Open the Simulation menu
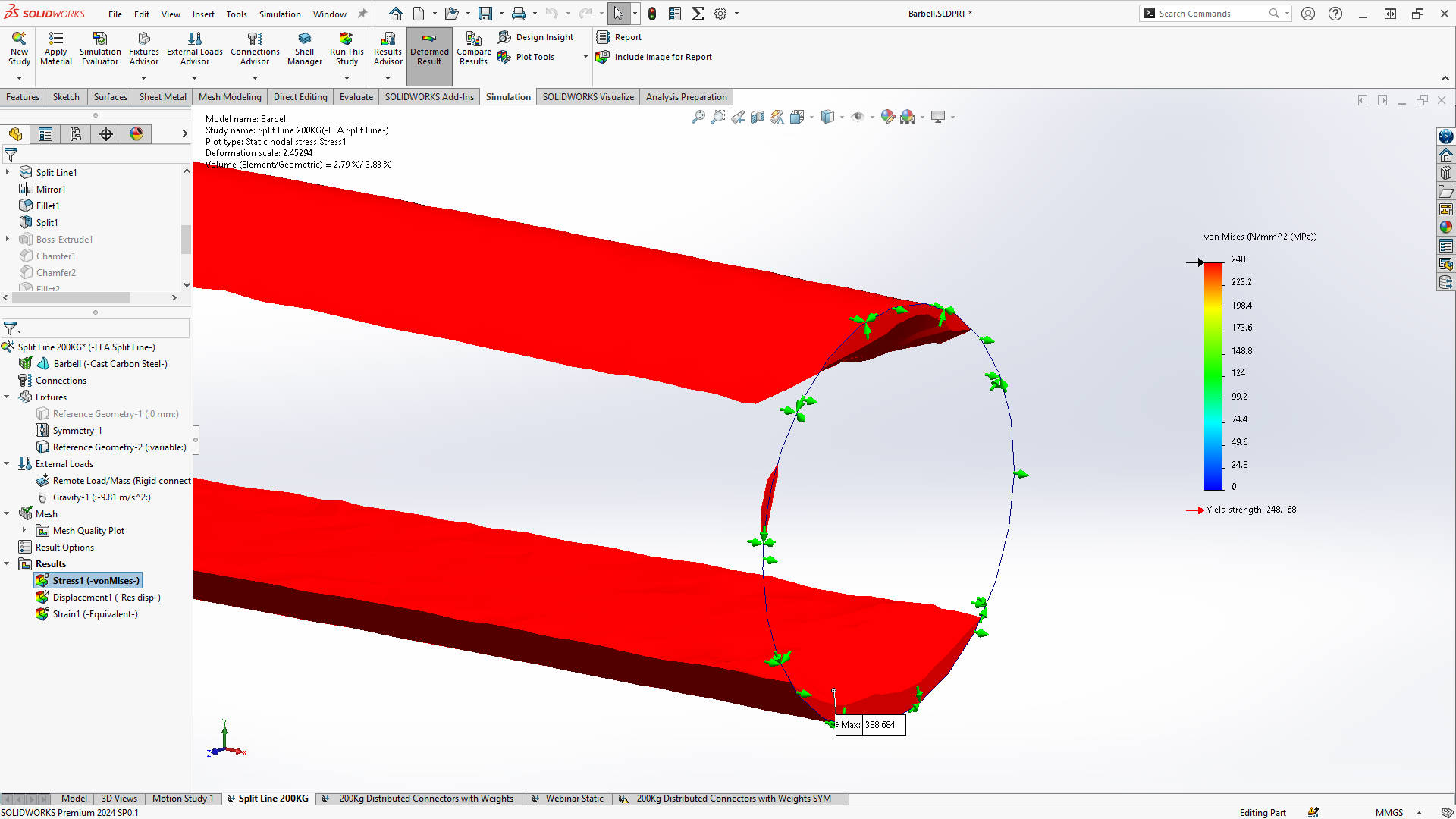1456x819 pixels. [x=280, y=14]
